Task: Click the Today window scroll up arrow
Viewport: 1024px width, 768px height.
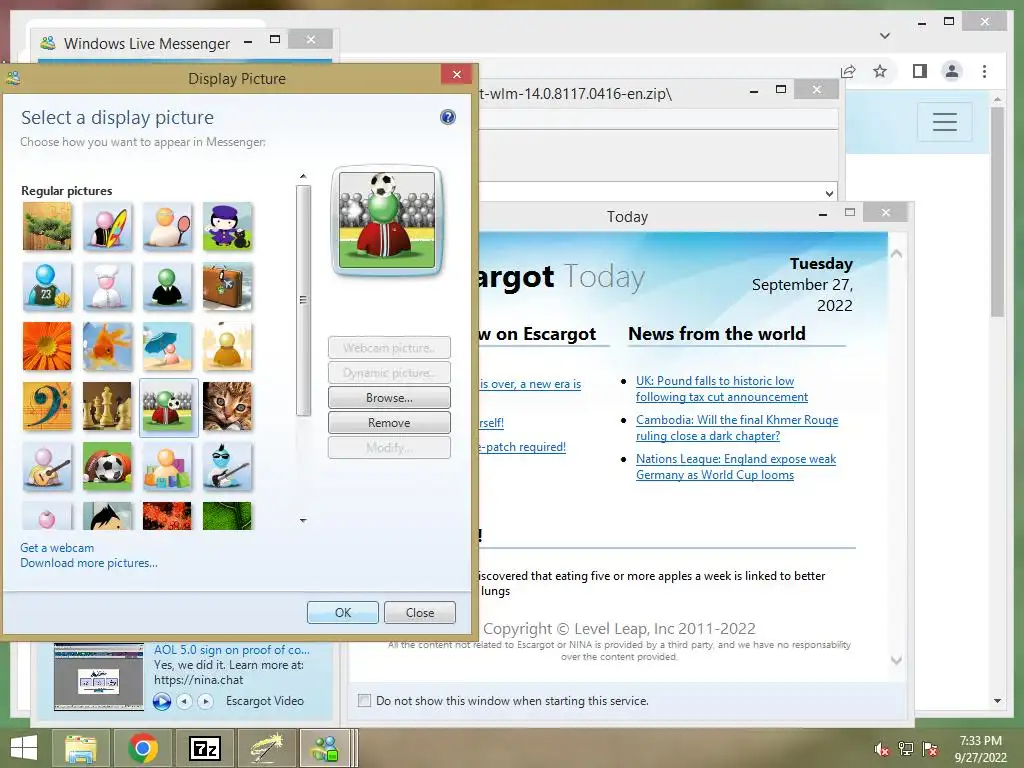Action: tap(897, 254)
